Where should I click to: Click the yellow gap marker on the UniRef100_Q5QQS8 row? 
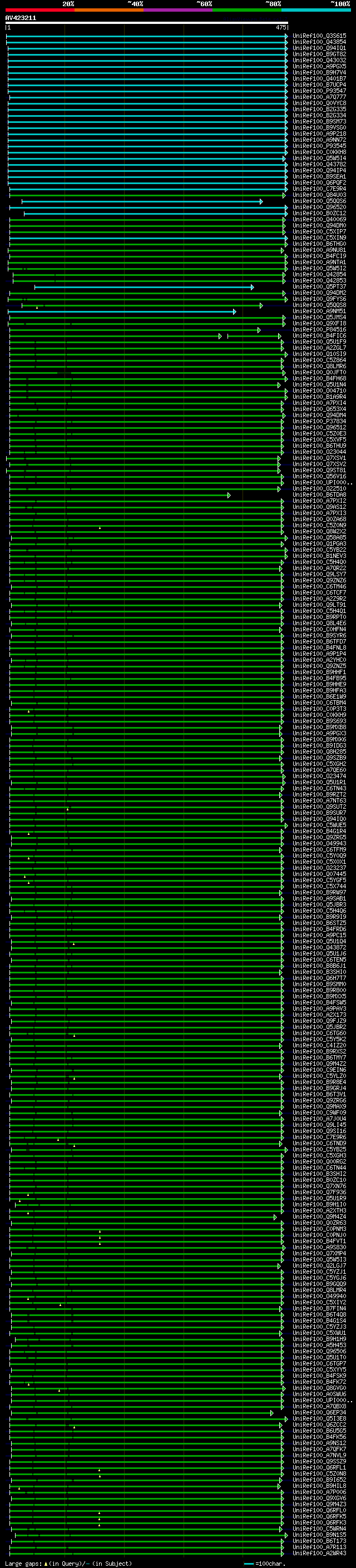(37, 308)
